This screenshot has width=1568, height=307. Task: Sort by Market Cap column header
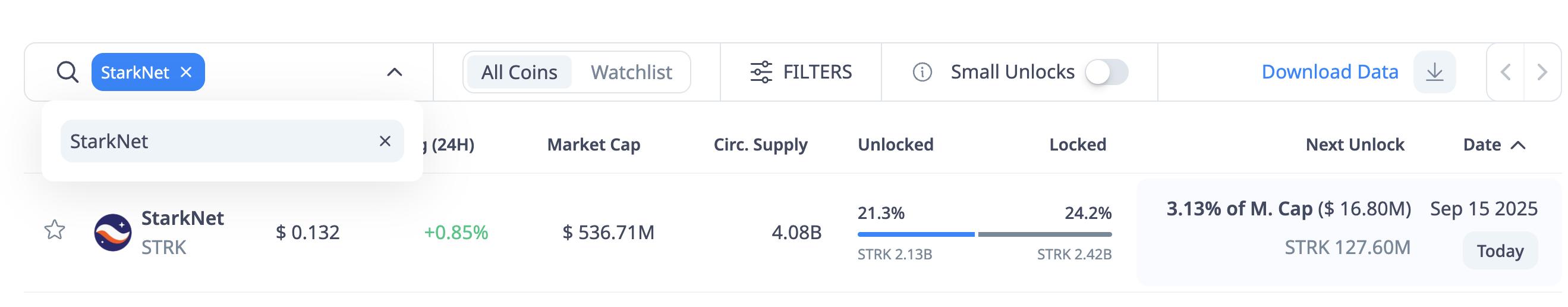pyautogui.click(x=593, y=145)
